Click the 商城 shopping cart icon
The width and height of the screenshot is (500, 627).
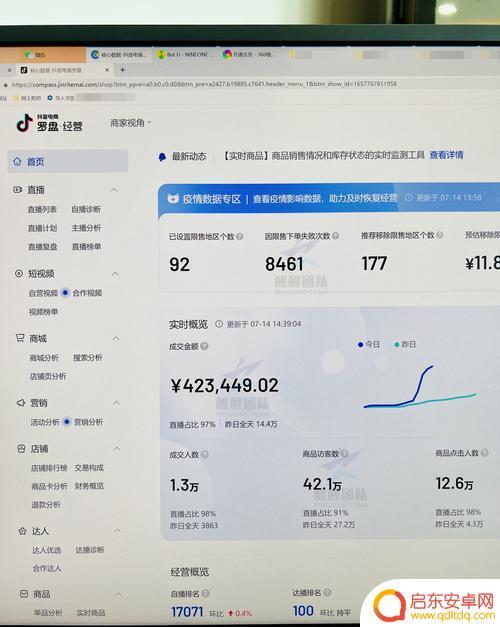pyautogui.click(x=20, y=338)
